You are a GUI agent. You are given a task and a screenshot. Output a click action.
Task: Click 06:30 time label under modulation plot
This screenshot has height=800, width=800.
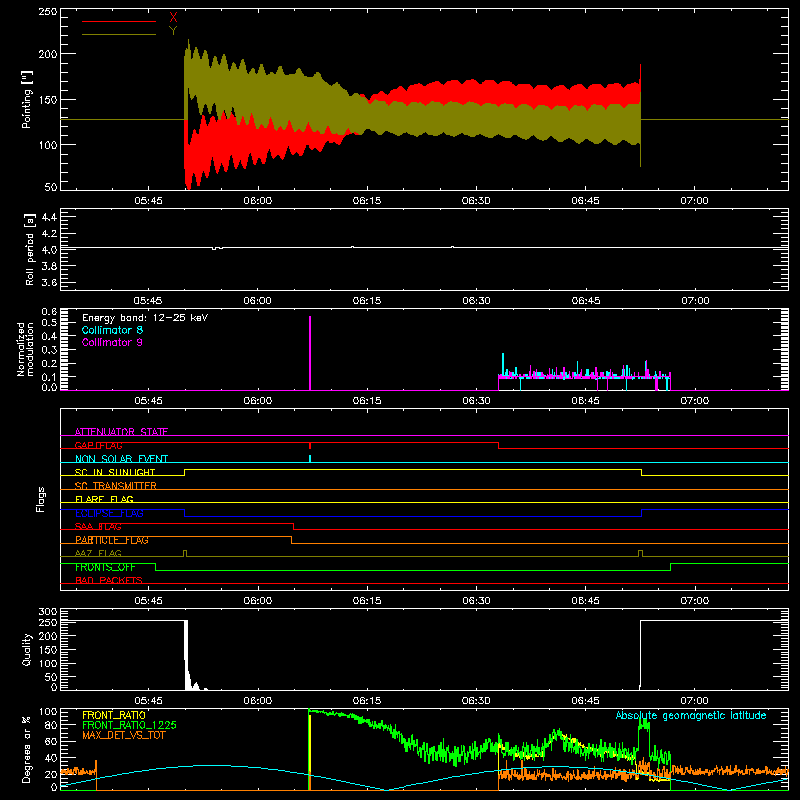click(x=477, y=401)
